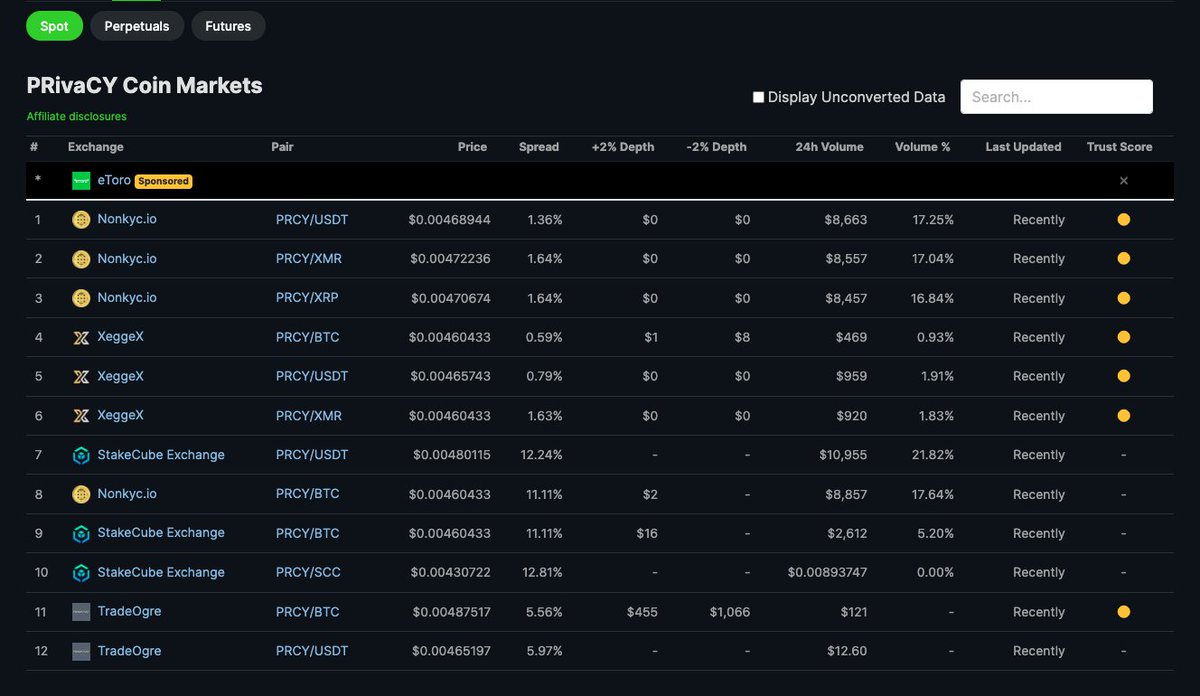Click XeggeX icon in row 6 PRCY/XMR
Screen dimensions: 1200x696
[81, 416]
